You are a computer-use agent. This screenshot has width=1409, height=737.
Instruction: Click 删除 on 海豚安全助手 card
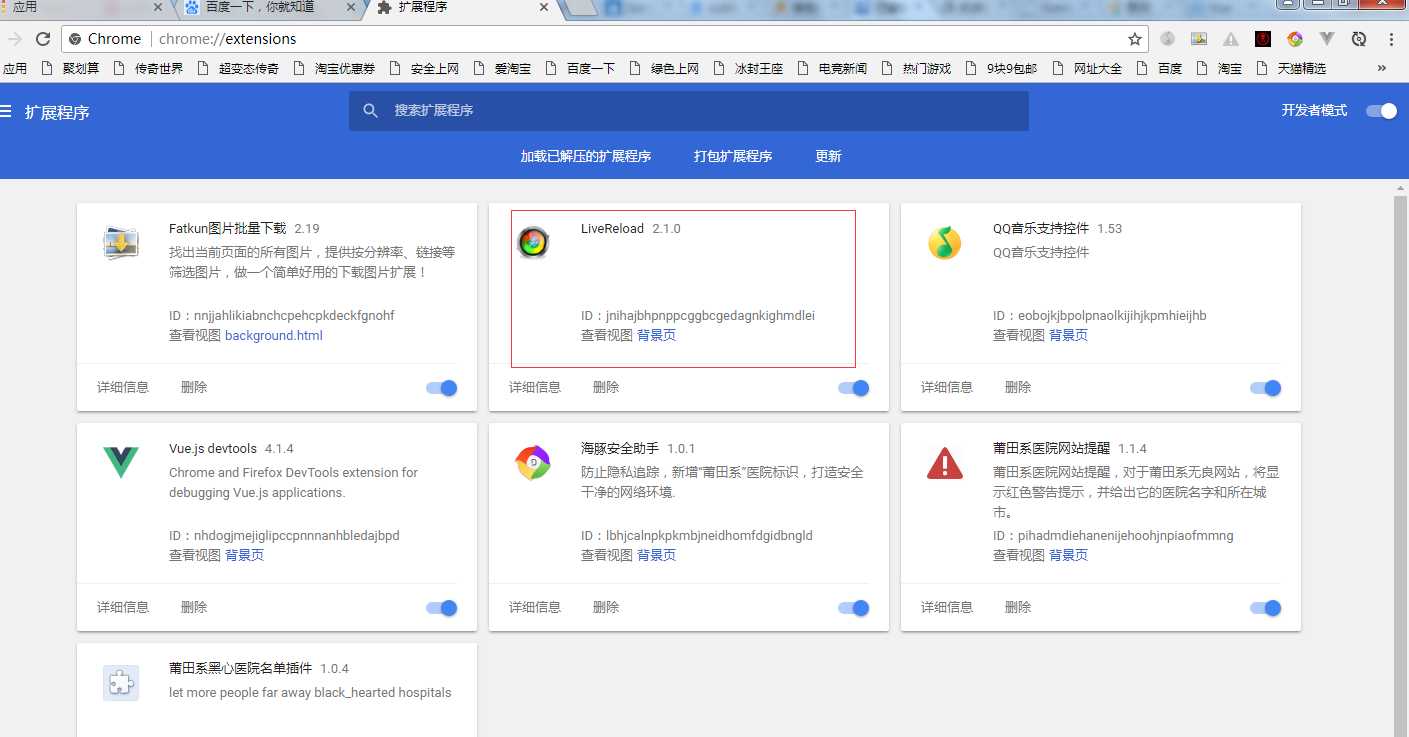point(606,607)
